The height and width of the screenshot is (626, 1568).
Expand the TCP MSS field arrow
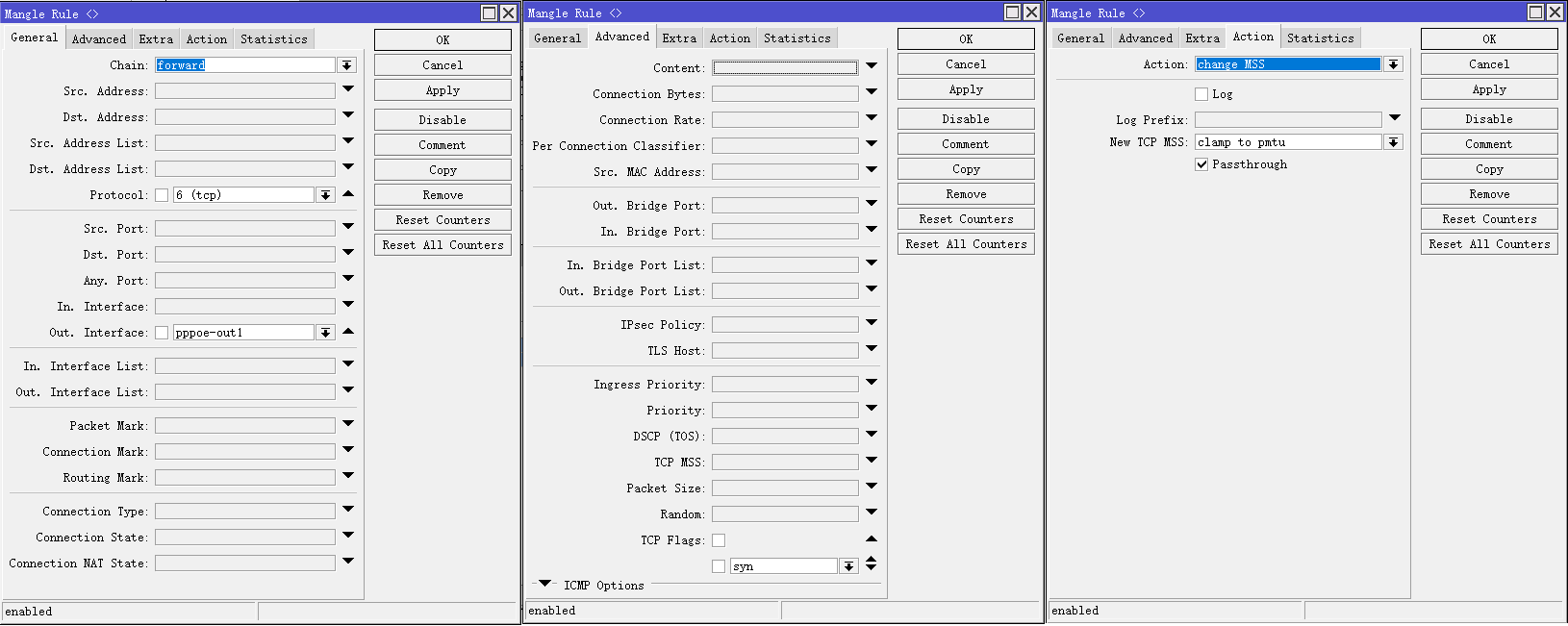click(871, 462)
